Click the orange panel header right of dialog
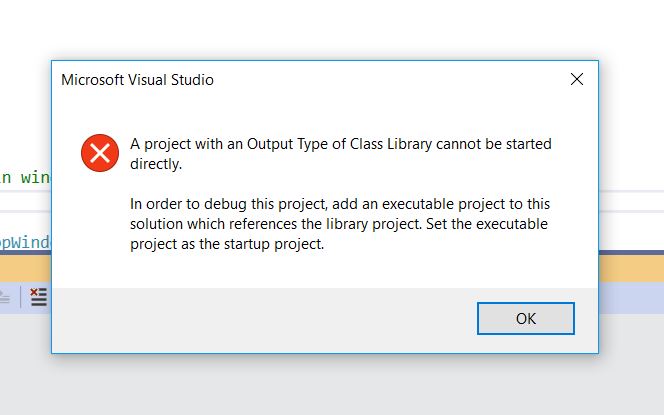The image size is (664, 415). tap(631, 268)
